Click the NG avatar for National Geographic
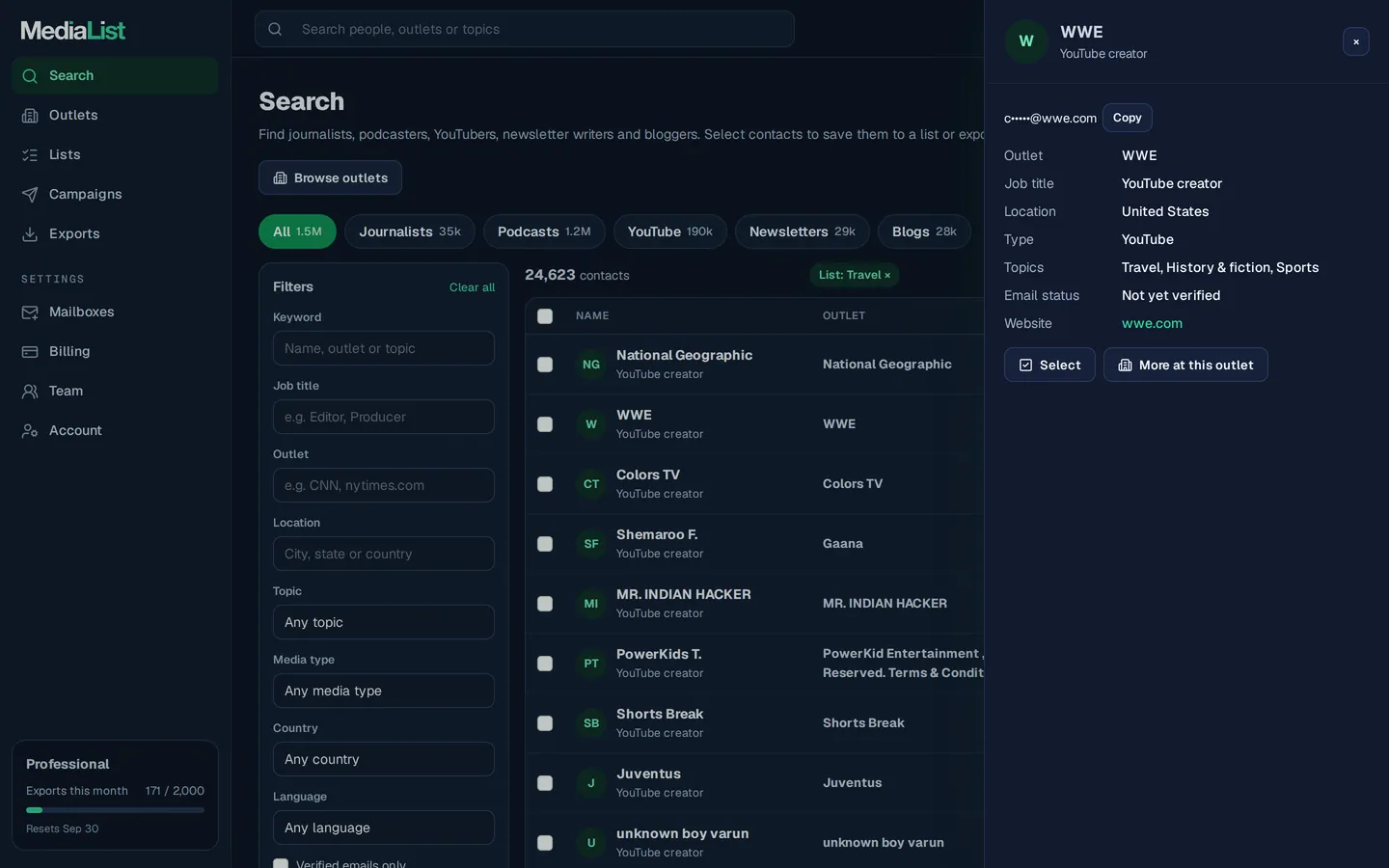The width and height of the screenshot is (1389, 868). coord(591,365)
